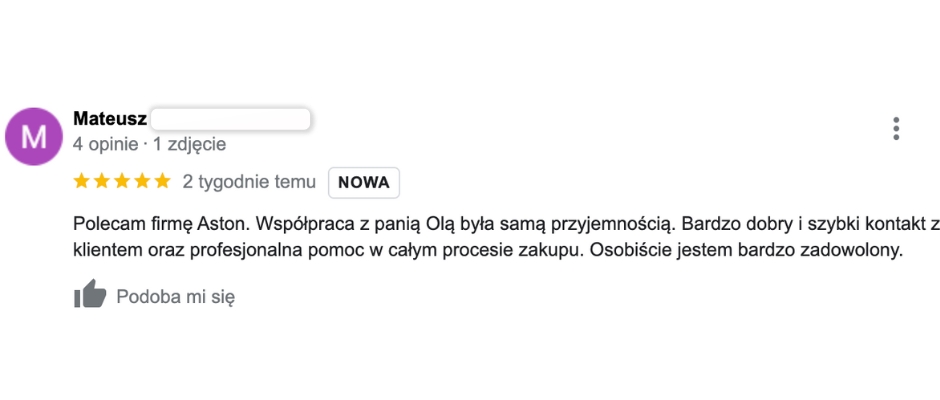The width and height of the screenshot is (940, 400).
Task: Click the word "Aston" in the review
Action: coord(227,224)
